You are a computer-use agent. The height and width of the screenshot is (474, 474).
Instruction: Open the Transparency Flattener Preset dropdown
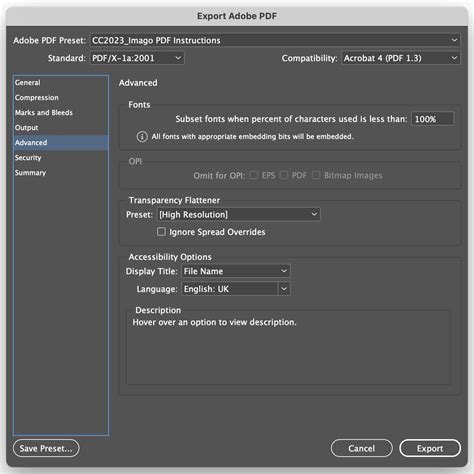(x=239, y=215)
